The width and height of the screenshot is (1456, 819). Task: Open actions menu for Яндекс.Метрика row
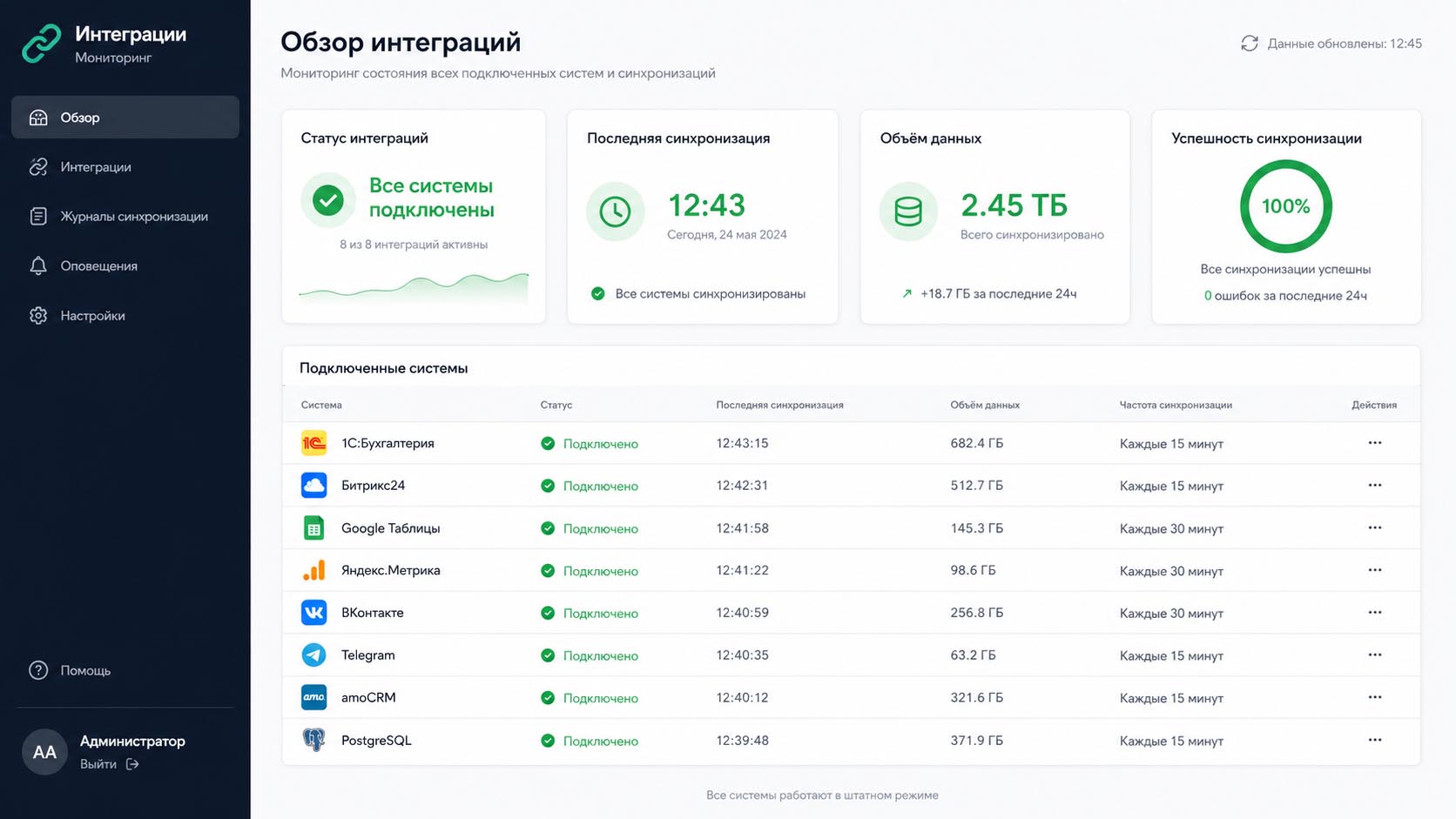[1375, 570]
